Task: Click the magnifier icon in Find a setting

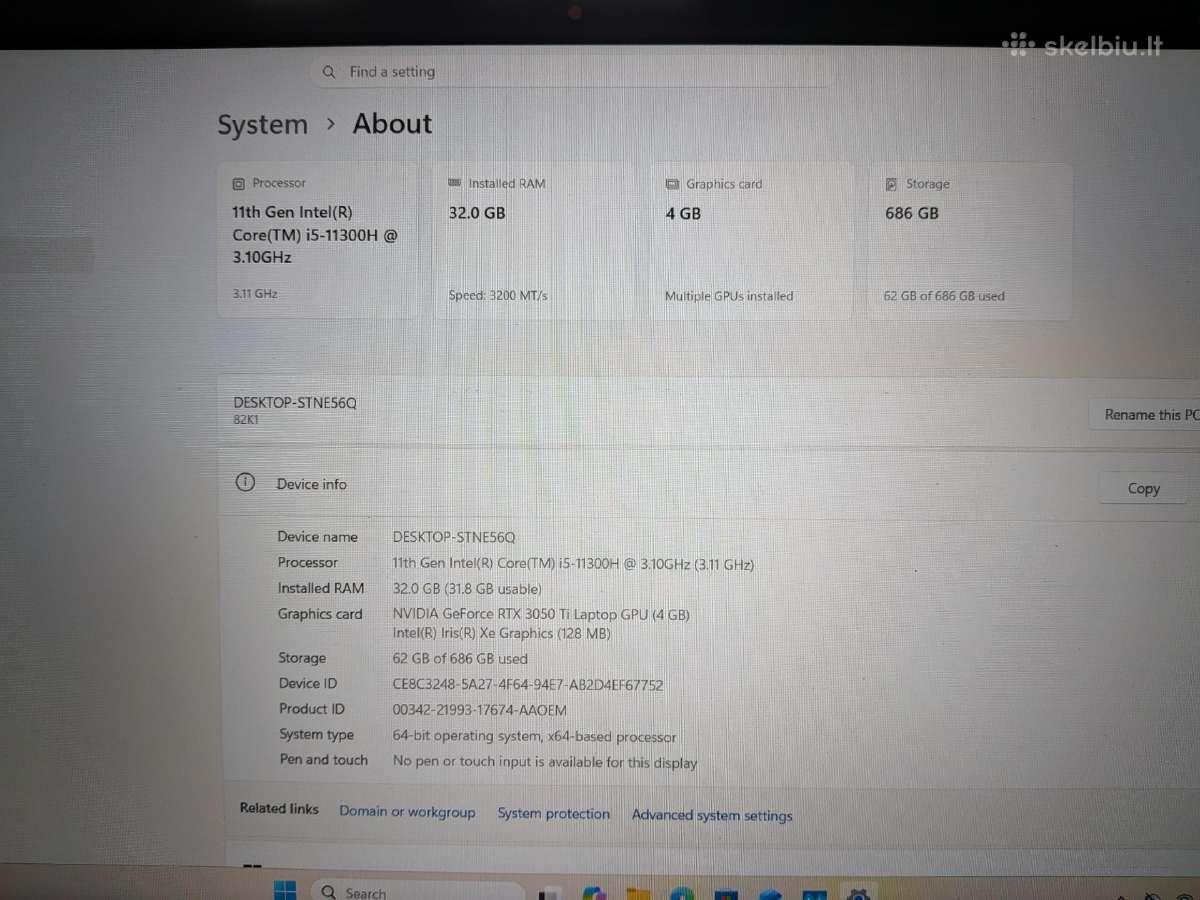Action: pyautogui.click(x=328, y=72)
